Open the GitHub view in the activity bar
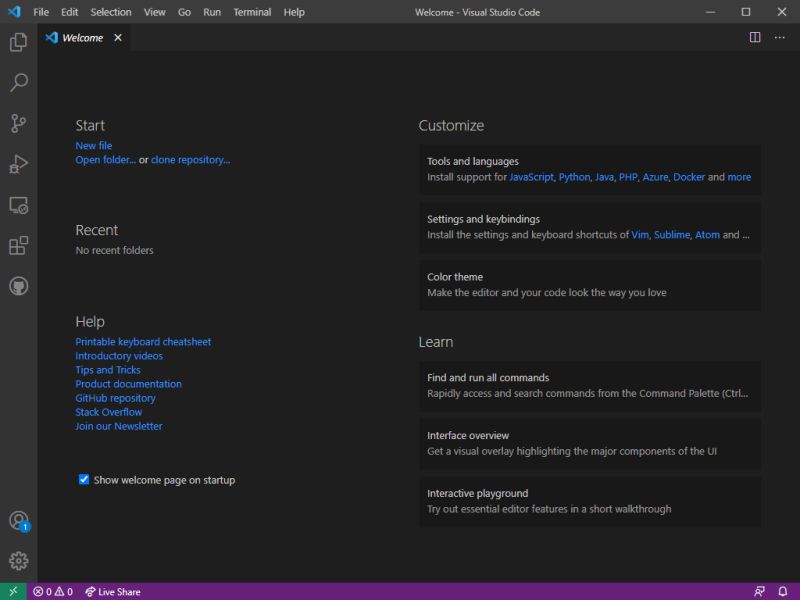 point(18,286)
